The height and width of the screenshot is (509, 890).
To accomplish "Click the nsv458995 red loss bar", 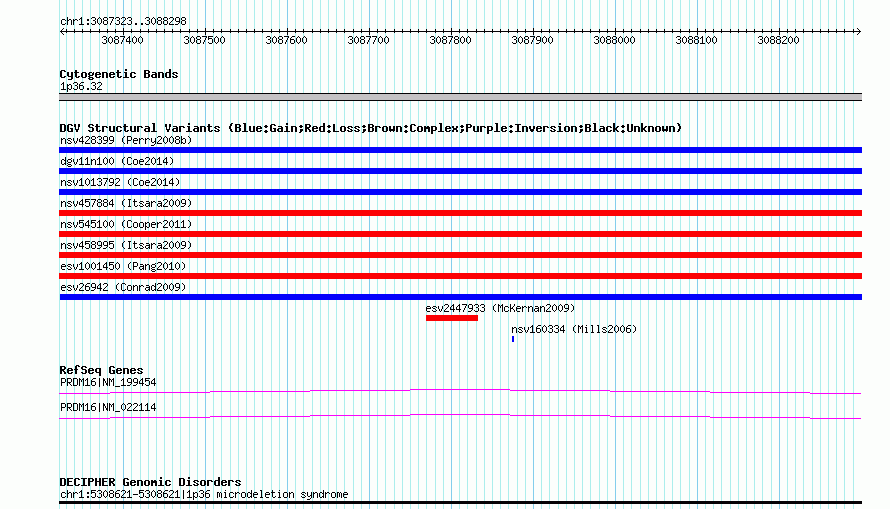I will point(460,255).
